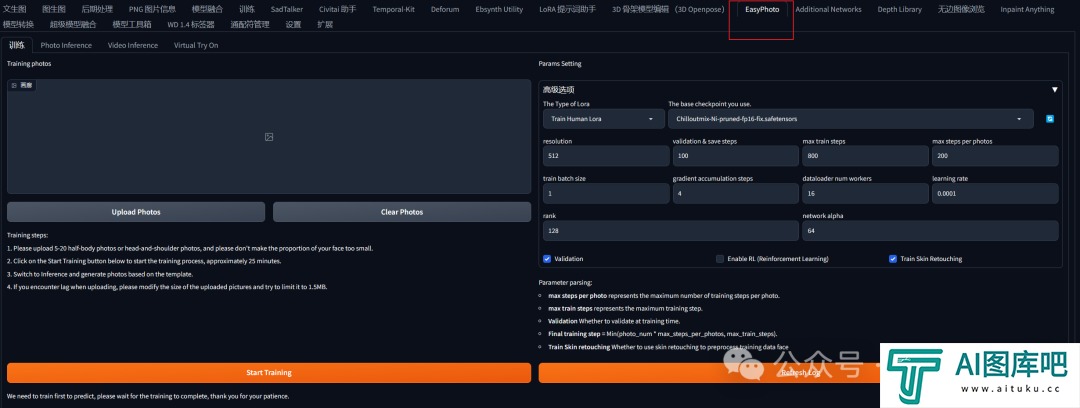Click the resolution field showing 512
This screenshot has width=1080, height=408.
[x=606, y=156]
